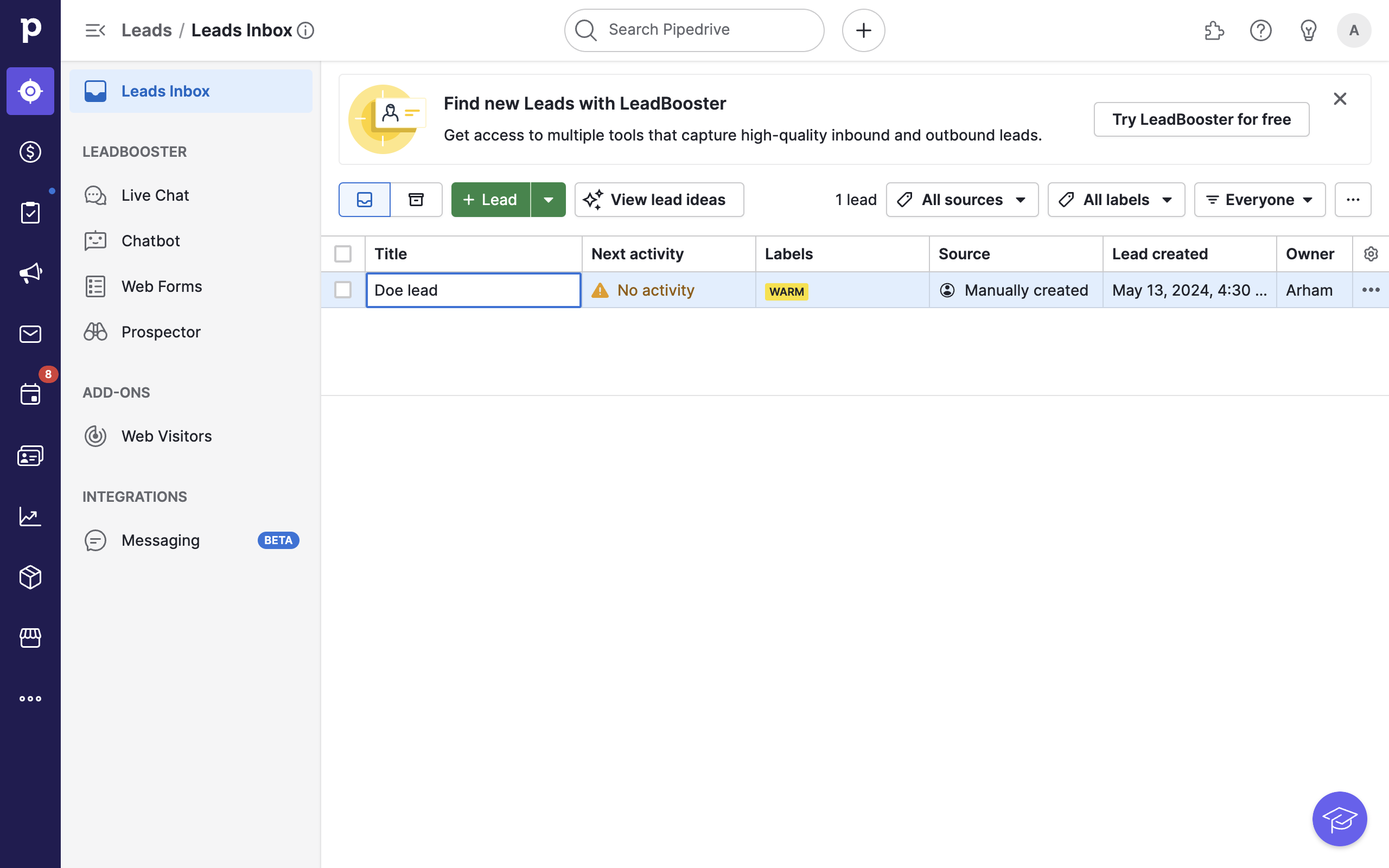The width and height of the screenshot is (1389, 868).
Task: Click View lead ideas button
Action: (x=659, y=200)
